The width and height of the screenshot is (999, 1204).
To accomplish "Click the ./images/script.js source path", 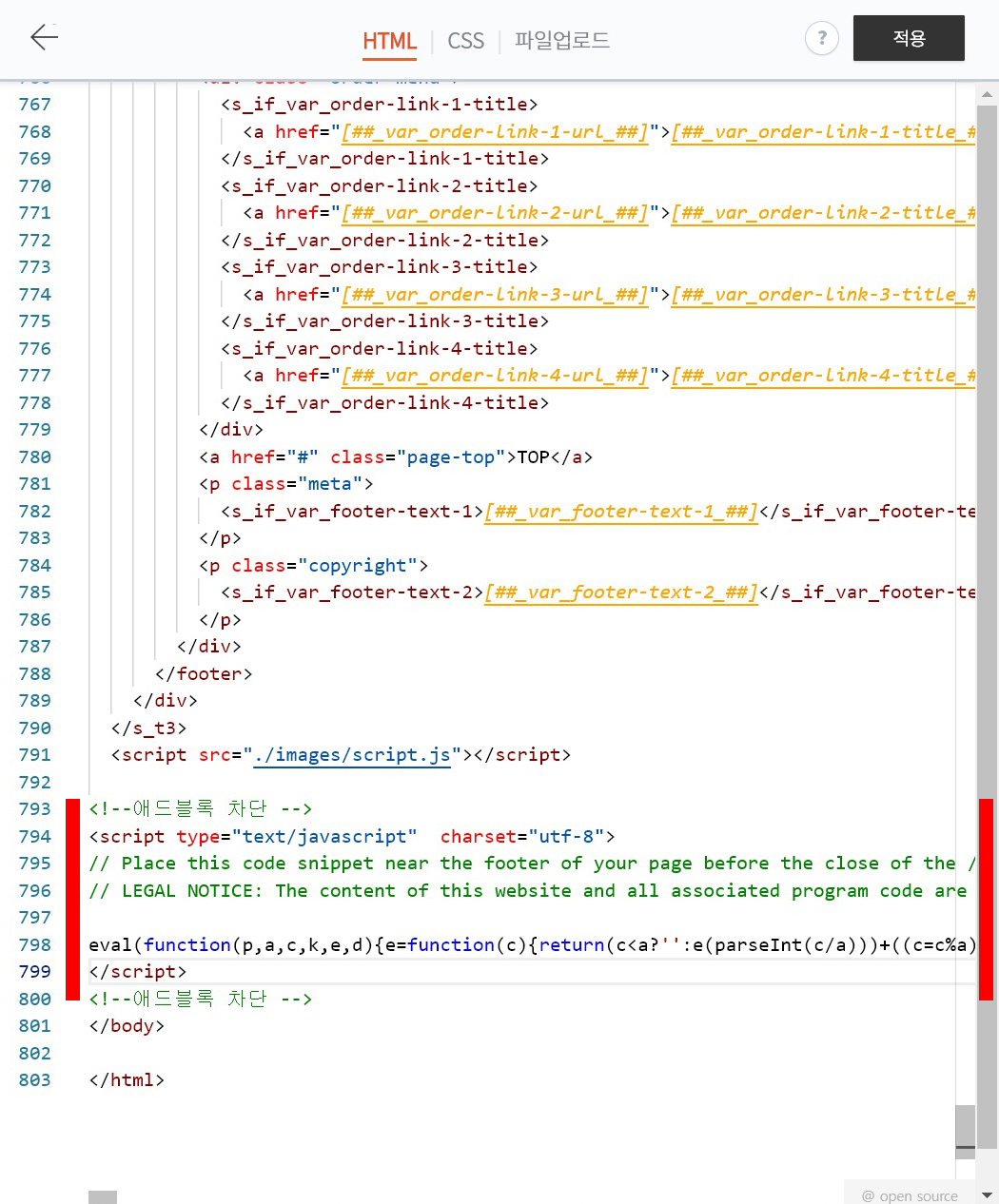I will coord(352,755).
